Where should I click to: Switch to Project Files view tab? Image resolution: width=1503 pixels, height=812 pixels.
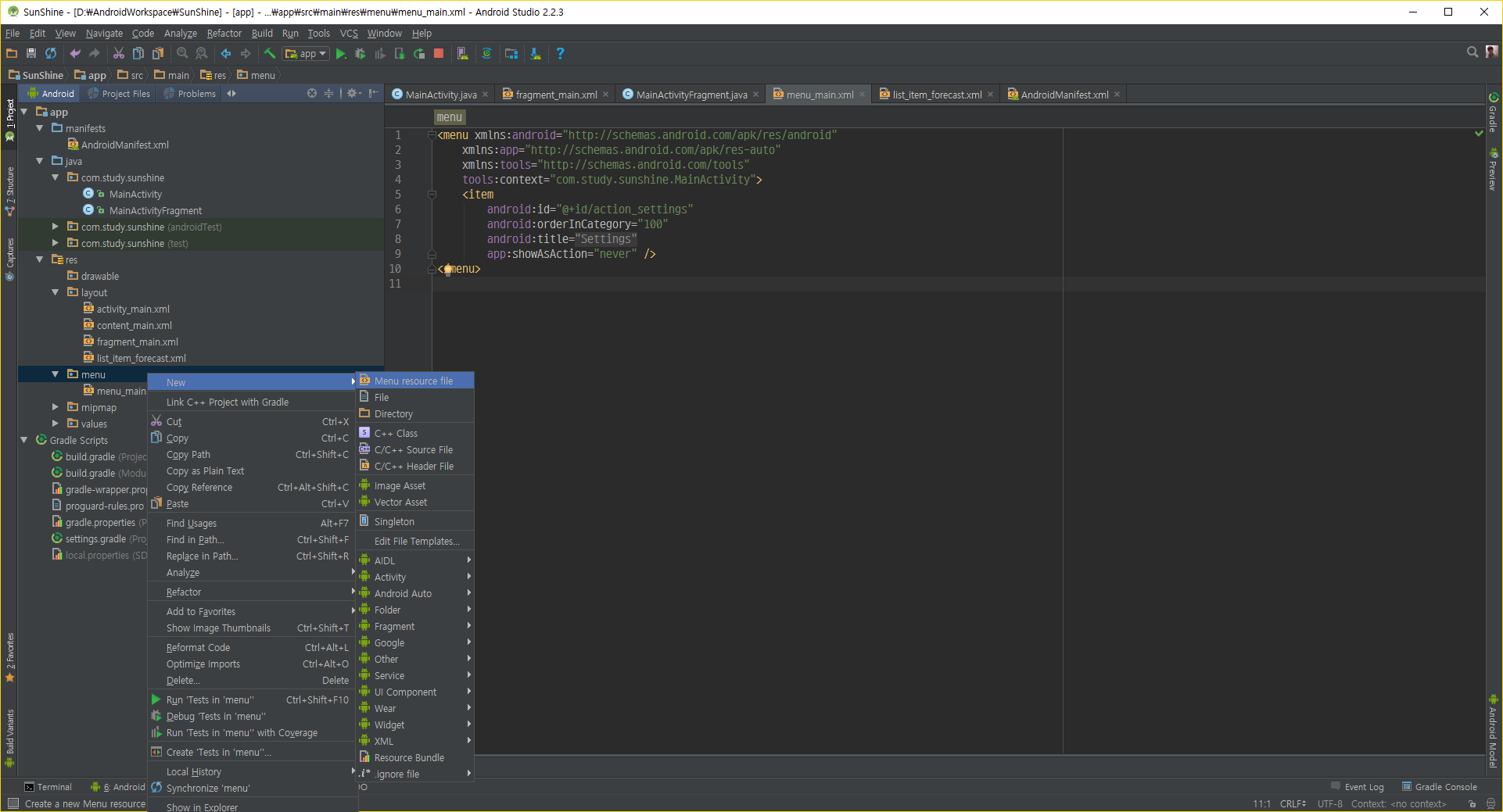(x=119, y=94)
